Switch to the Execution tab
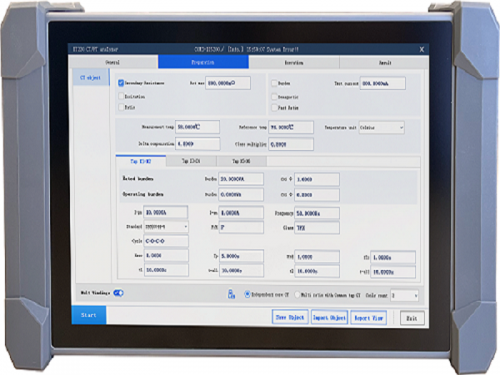 click(294, 63)
